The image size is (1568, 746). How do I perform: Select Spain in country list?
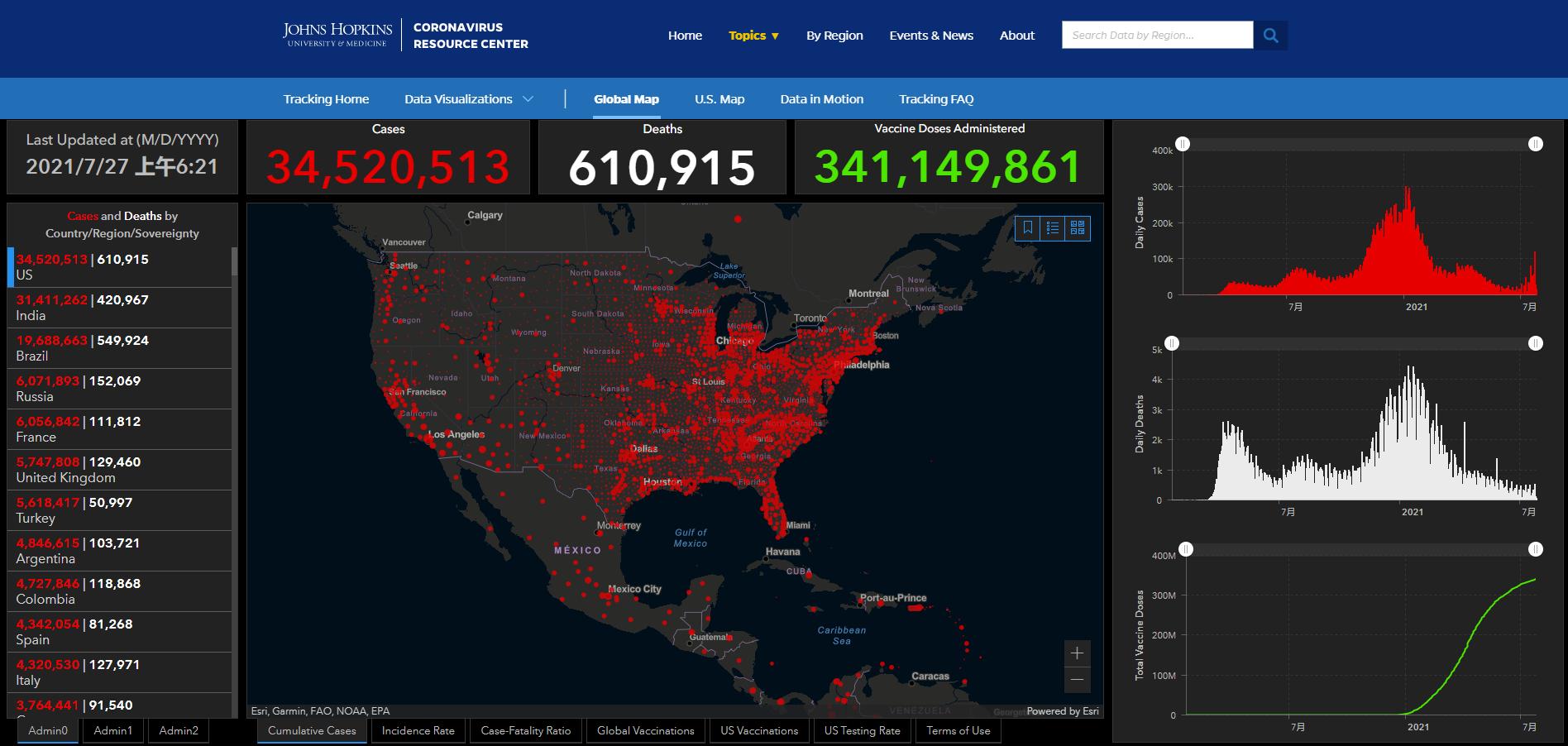tap(120, 632)
